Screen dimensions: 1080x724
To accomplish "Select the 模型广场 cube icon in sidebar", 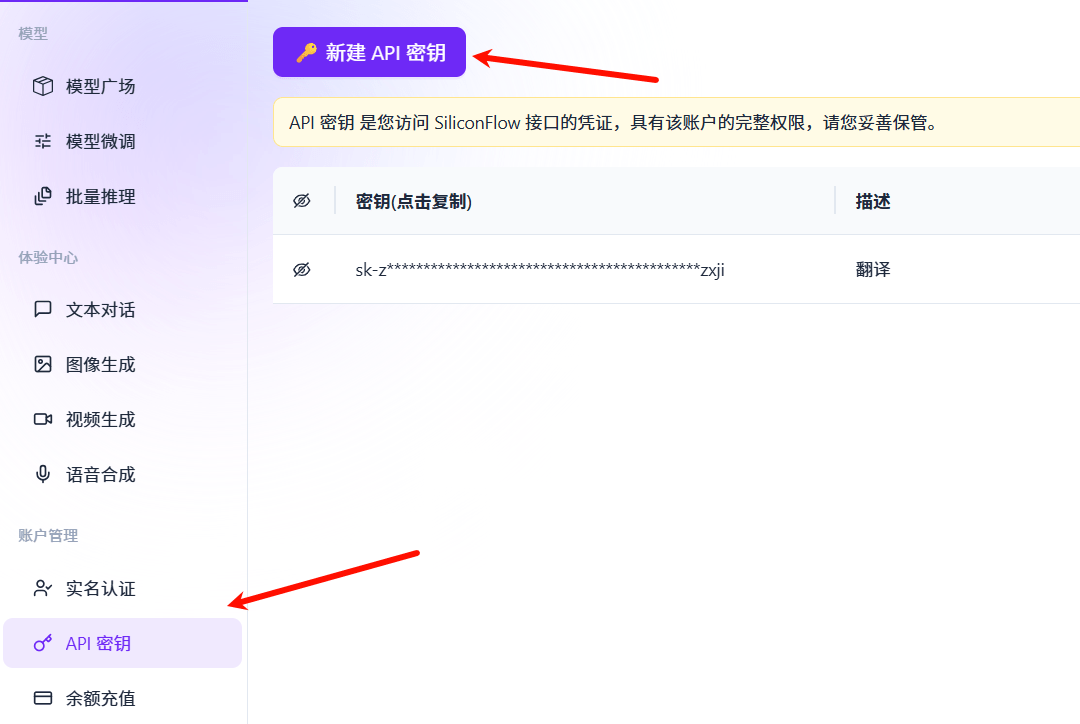I will (43, 86).
